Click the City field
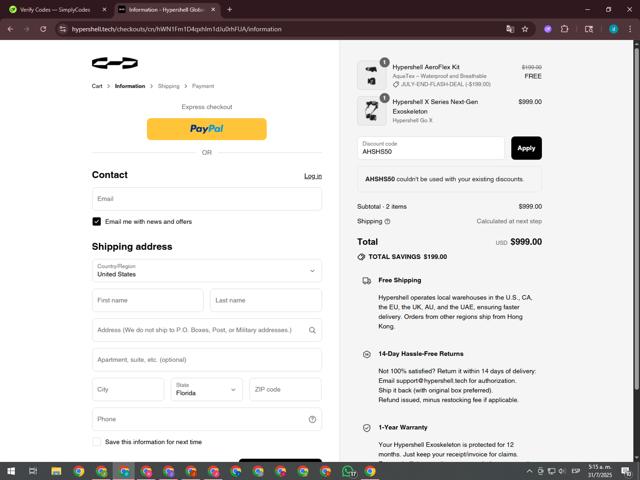Screen dimensions: 640x480 tap(128, 389)
